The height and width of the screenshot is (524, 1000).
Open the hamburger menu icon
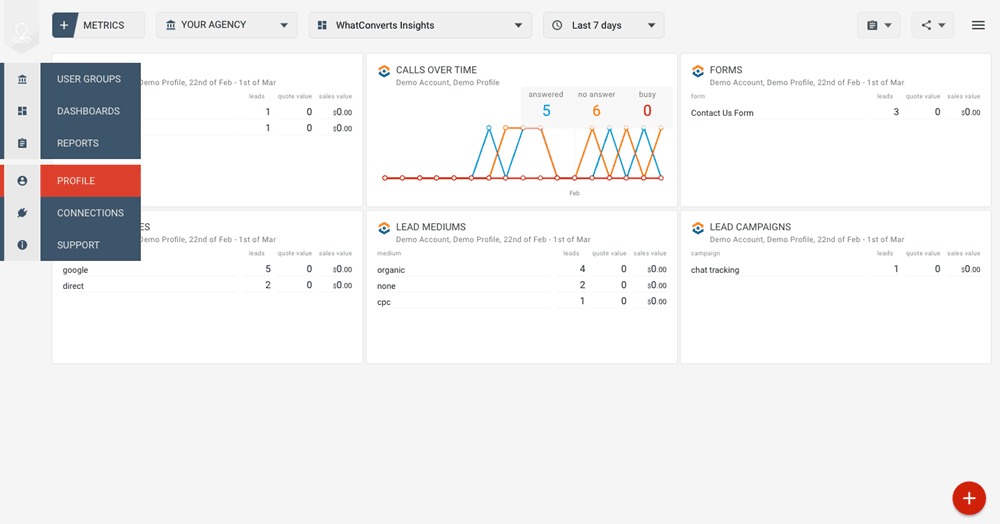[978, 25]
